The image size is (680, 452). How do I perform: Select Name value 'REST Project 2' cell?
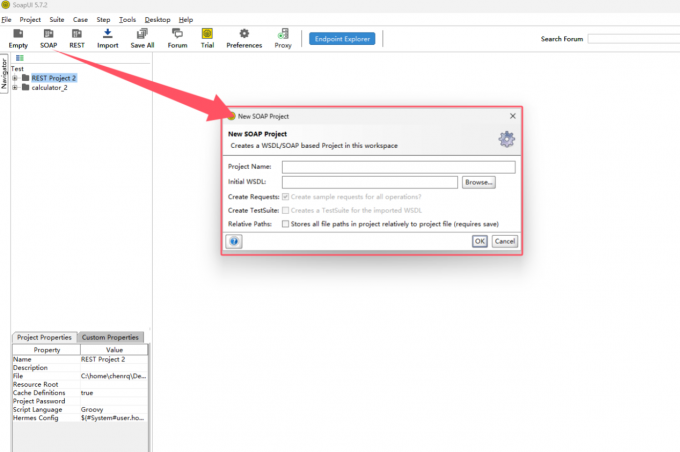point(114,359)
